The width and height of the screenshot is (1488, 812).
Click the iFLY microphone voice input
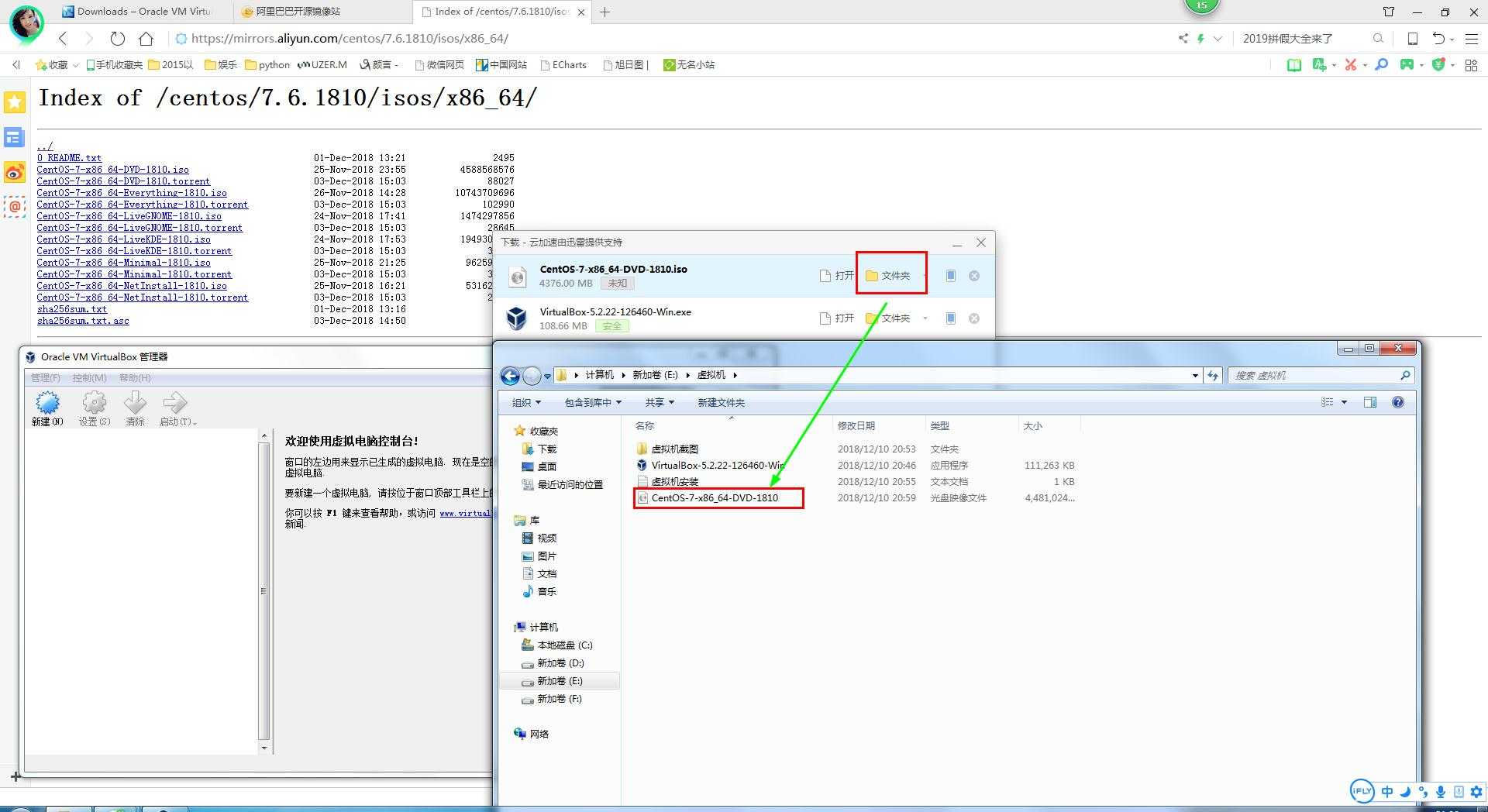1441,791
